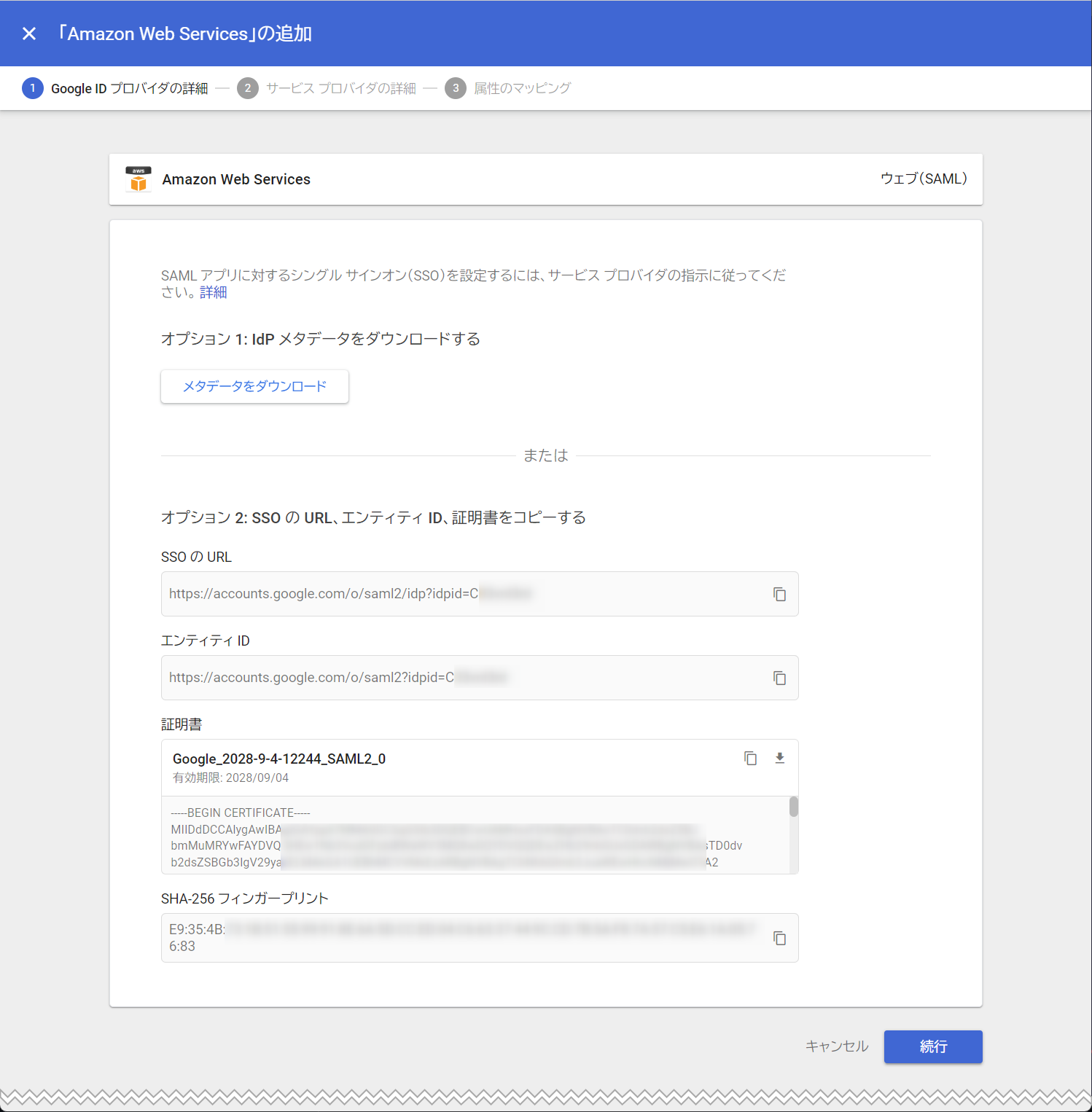Image resolution: width=1092 pixels, height=1112 pixels.
Task: Open the 詳細 link
Action: point(214,292)
